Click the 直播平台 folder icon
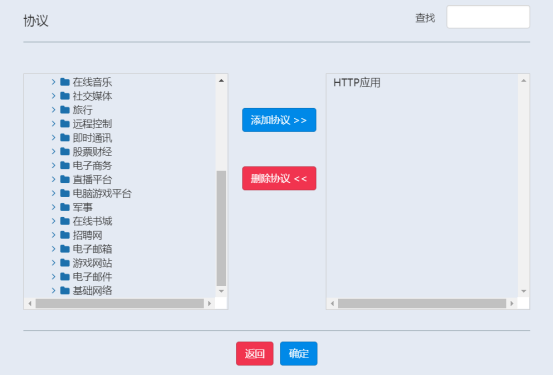The width and height of the screenshot is (553, 376). (x=65, y=180)
